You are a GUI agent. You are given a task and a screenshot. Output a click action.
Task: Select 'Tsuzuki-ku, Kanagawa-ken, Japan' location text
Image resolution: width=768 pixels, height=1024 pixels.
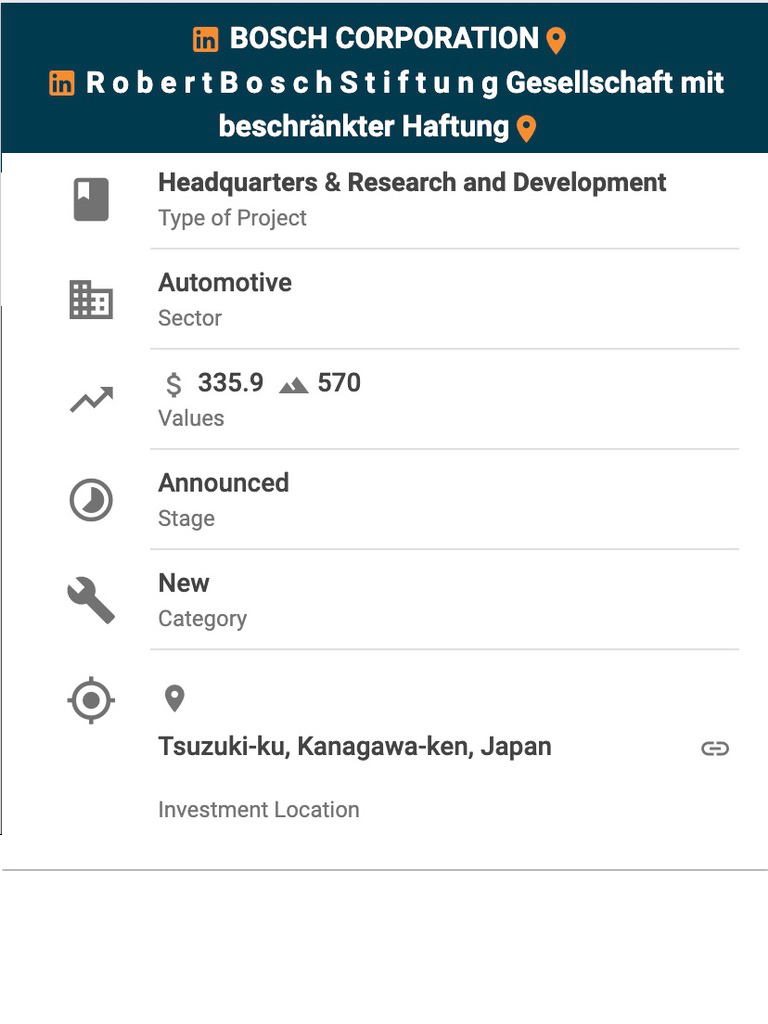pyautogui.click(x=354, y=747)
